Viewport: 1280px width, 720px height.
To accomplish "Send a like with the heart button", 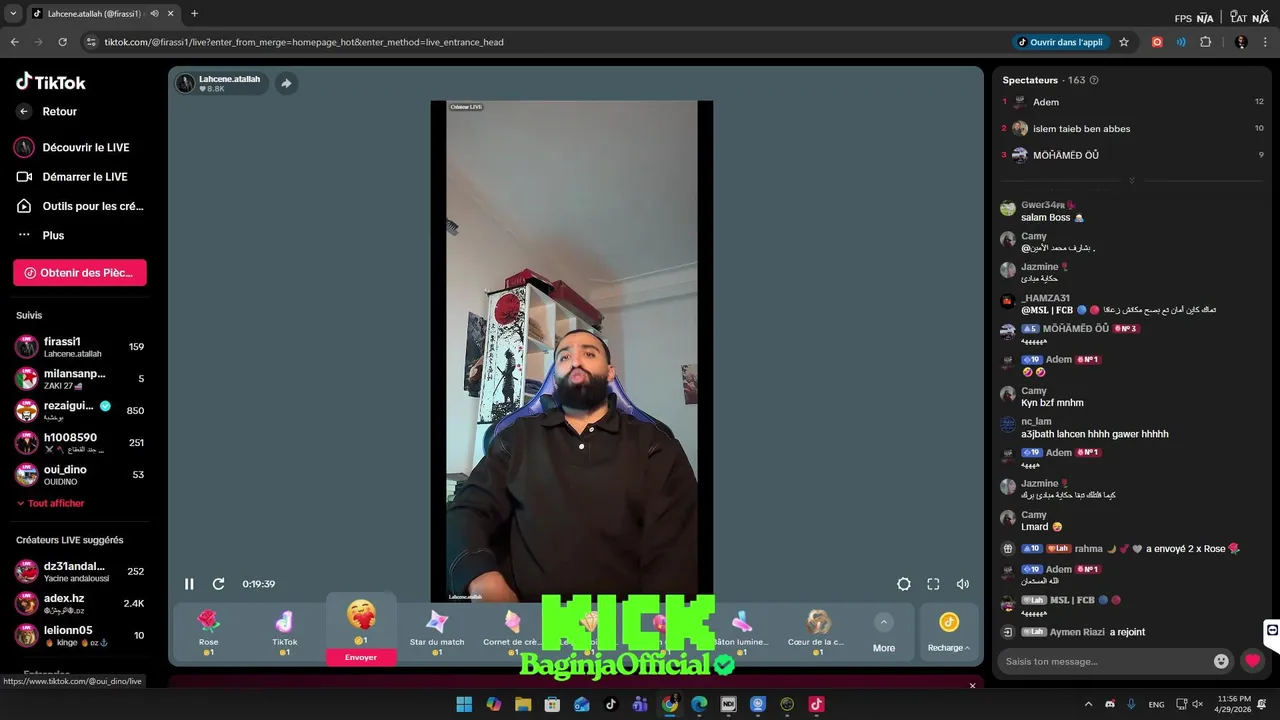I will coord(1252,661).
